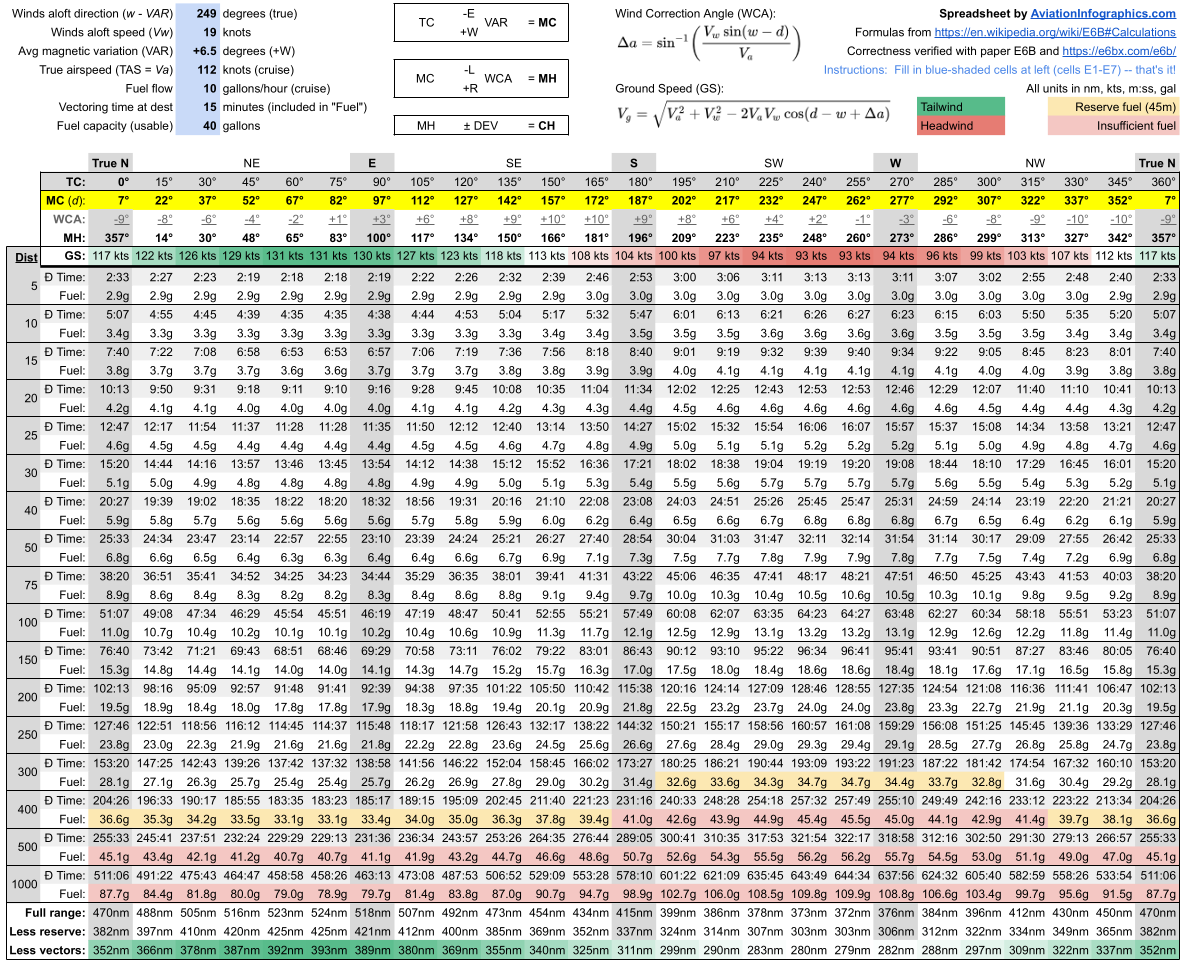
Task: Click the GS 131 kts cell under 60°
Action: [x=285, y=256]
